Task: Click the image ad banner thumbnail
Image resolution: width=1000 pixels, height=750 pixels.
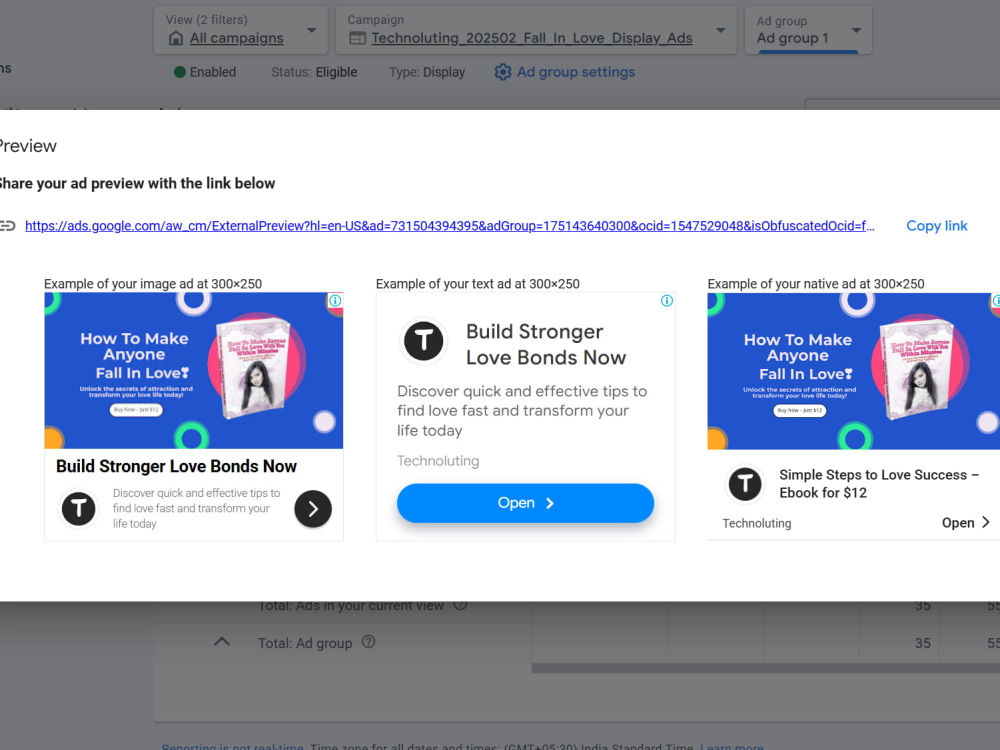Action: tap(194, 371)
